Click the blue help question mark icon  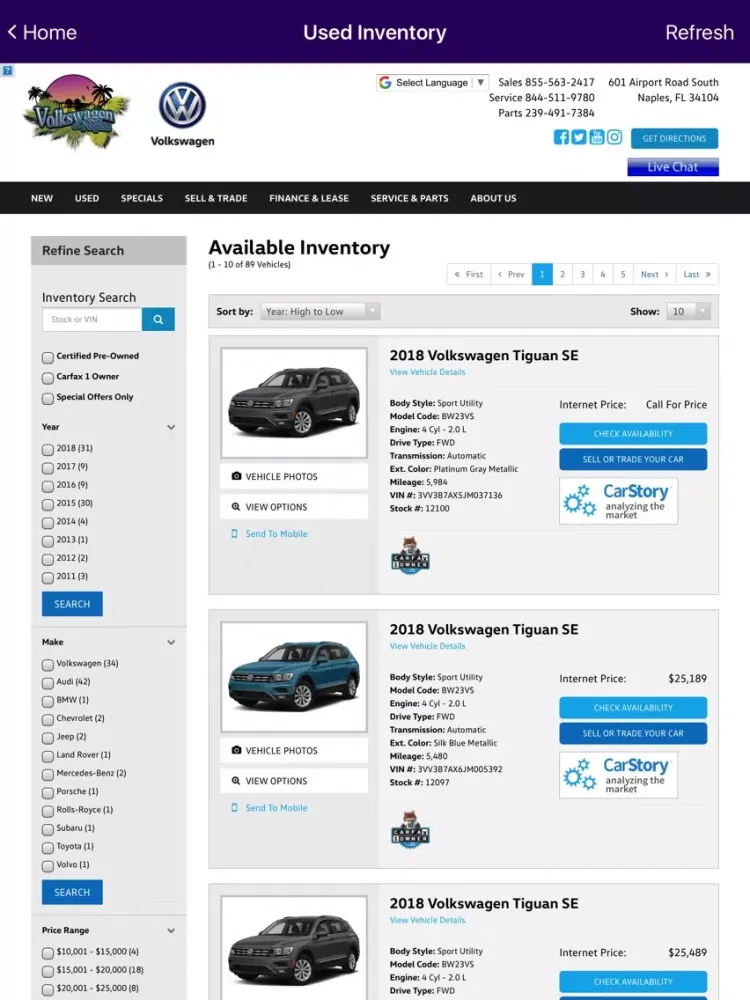7,70
